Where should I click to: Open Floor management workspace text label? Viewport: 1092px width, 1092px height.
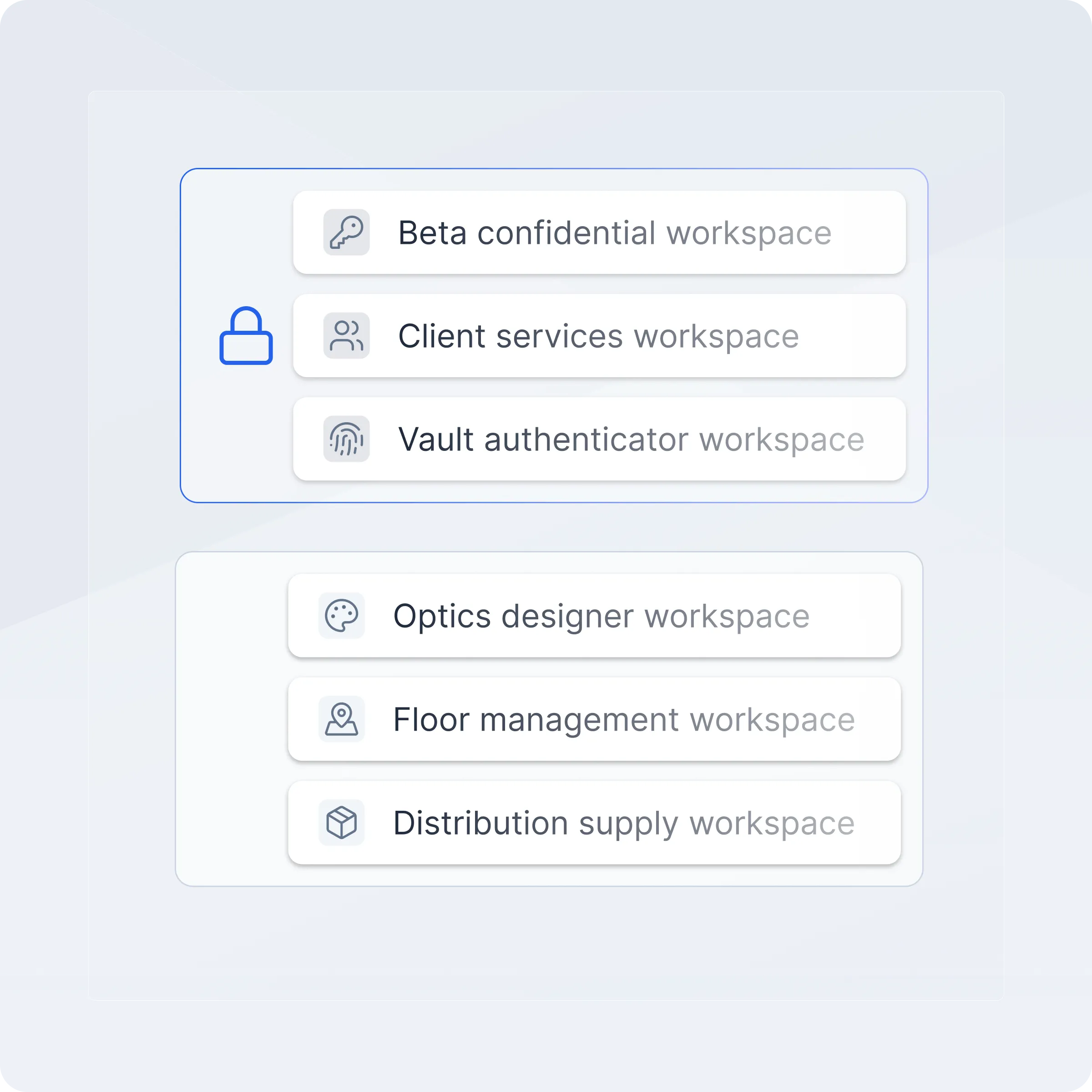623,719
